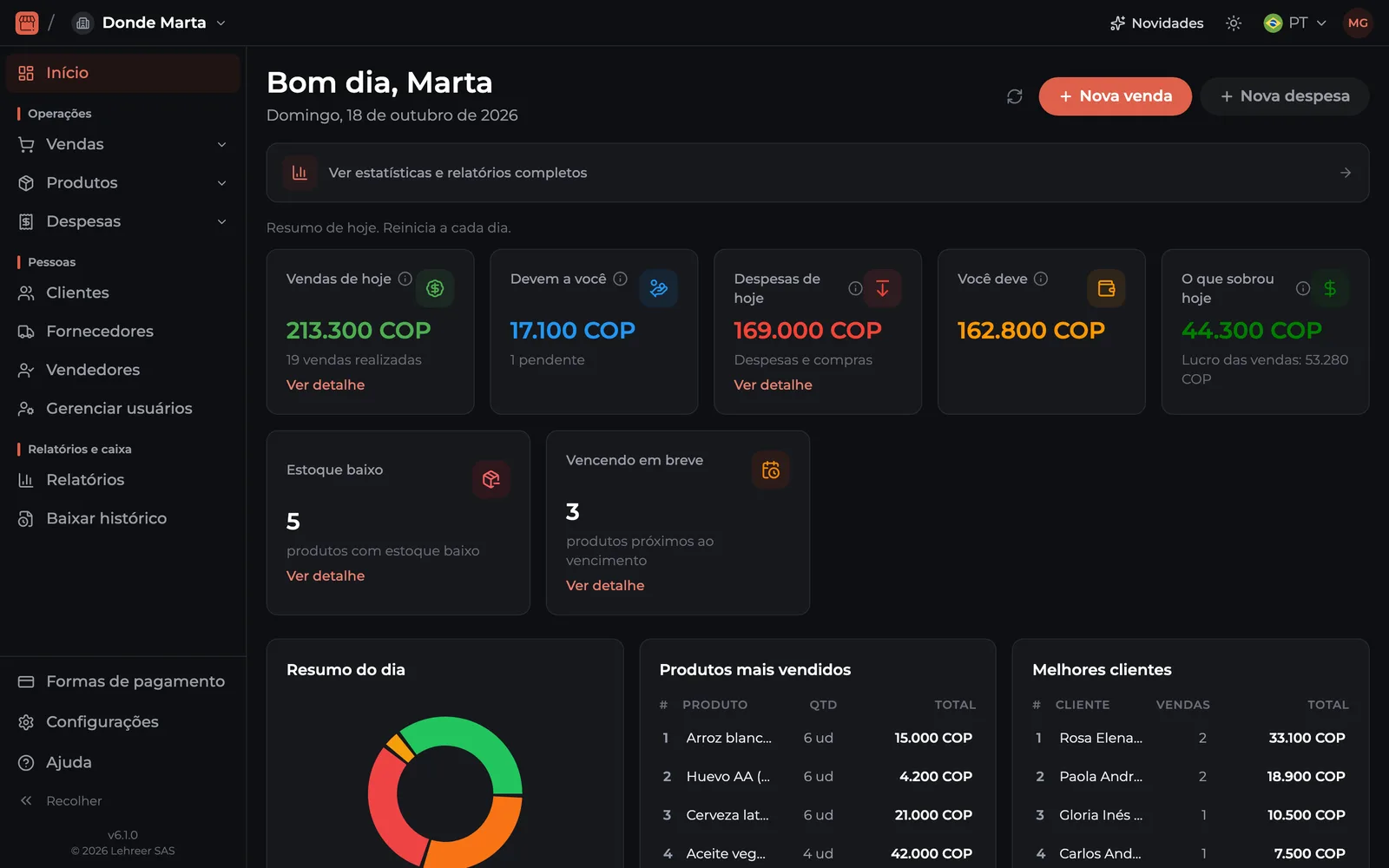The height and width of the screenshot is (868, 1389).
Task: Open Fornecedores in the sidebar
Action: click(x=123, y=332)
